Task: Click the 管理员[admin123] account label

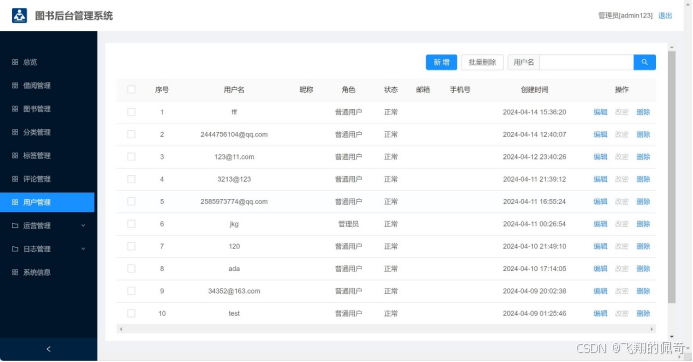Action: [x=625, y=15]
